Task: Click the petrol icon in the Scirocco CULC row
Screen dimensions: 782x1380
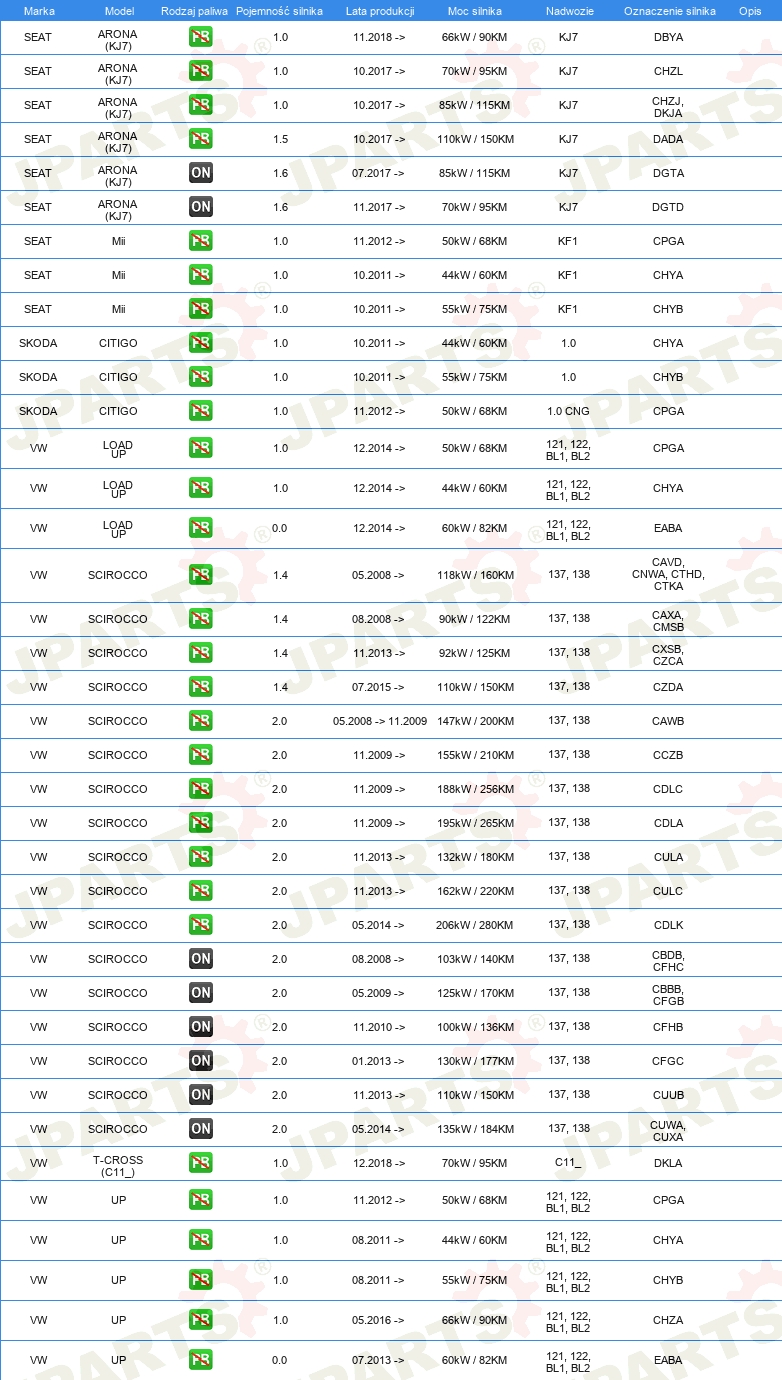Action: [201, 891]
